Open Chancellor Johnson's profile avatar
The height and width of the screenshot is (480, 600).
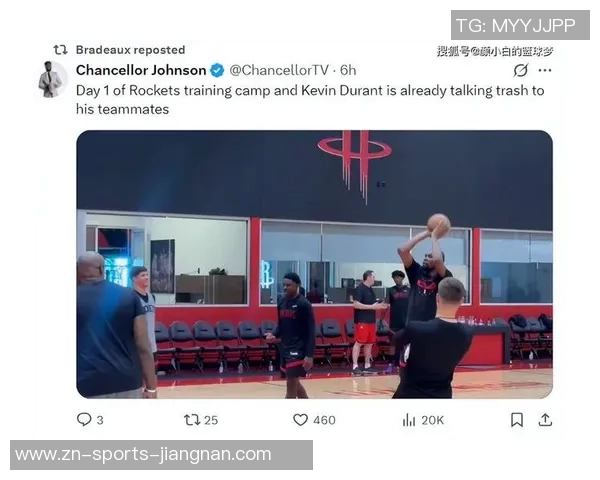click(x=52, y=80)
